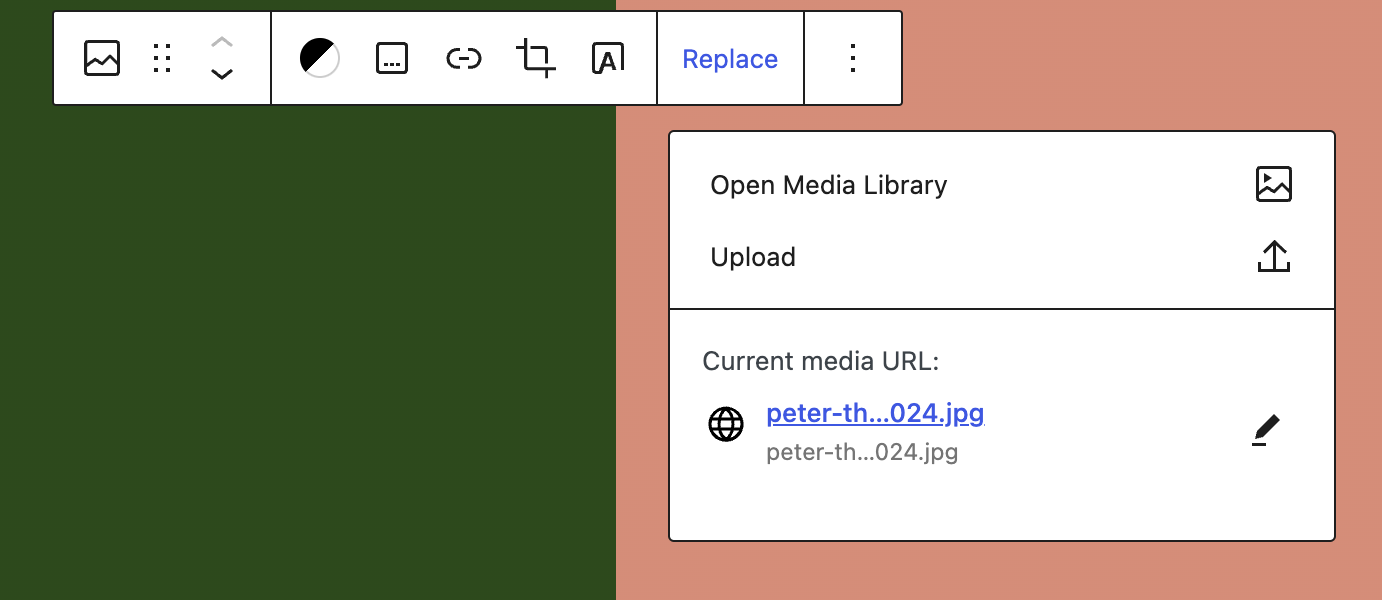1382x600 pixels.
Task: Choose Open Media Library from the menu
Action: [x=828, y=184]
